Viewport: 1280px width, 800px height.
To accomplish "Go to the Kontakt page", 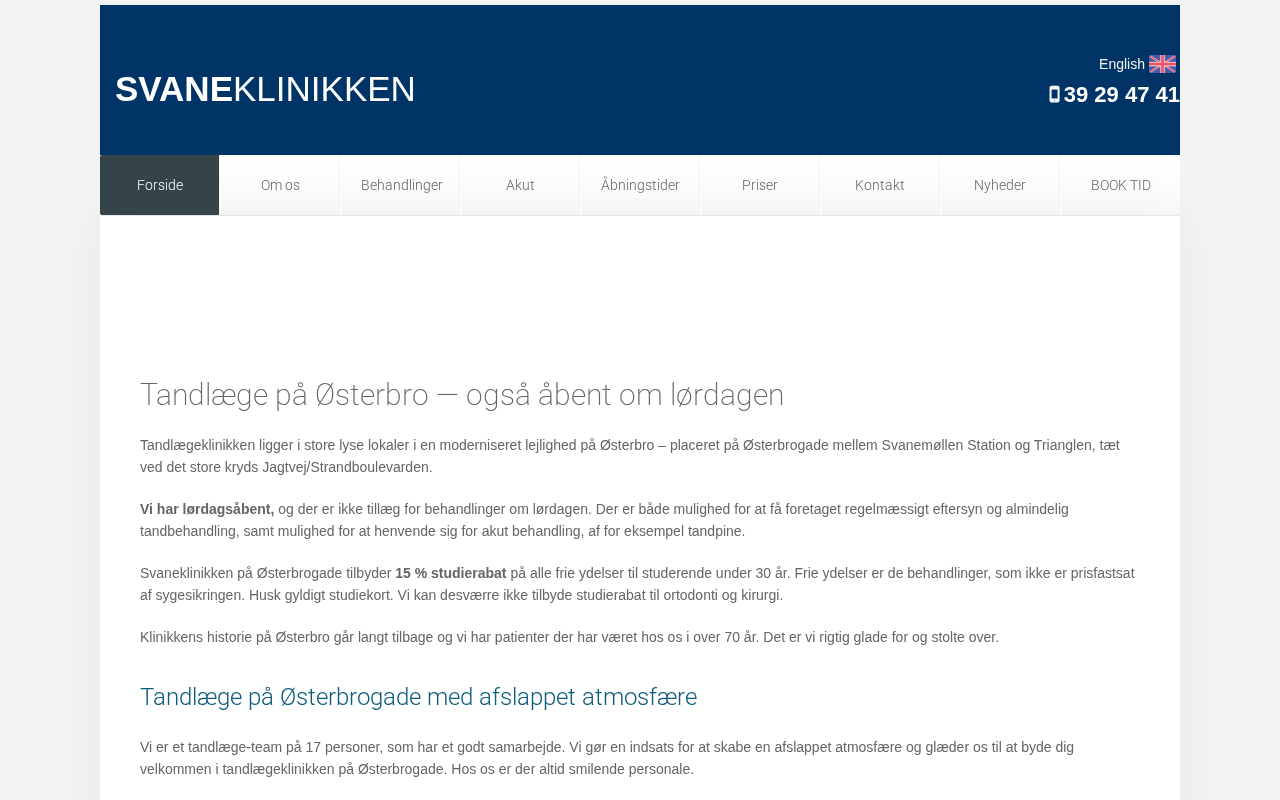I will click(x=880, y=185).
